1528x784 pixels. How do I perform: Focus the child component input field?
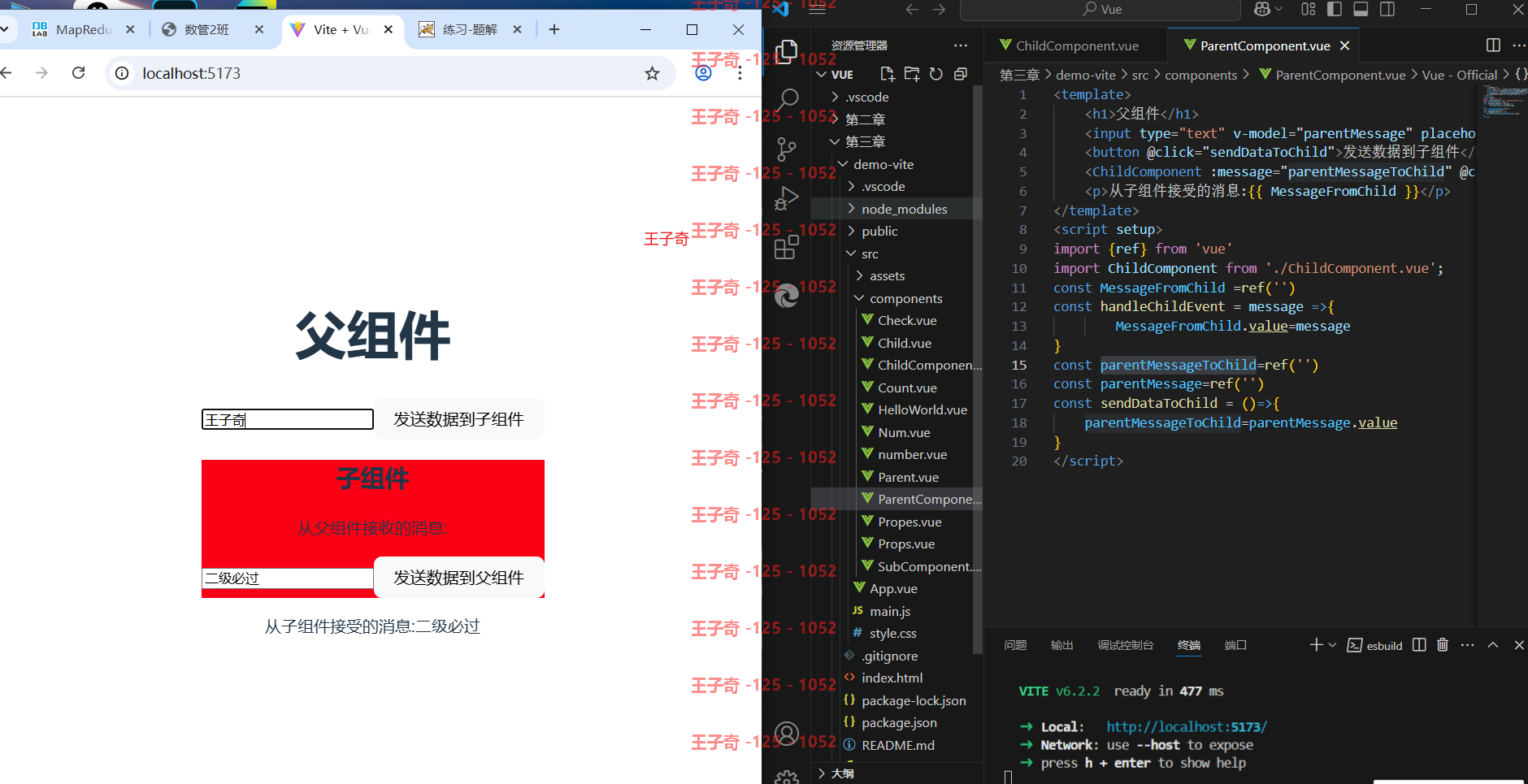(x=288, y=578)
